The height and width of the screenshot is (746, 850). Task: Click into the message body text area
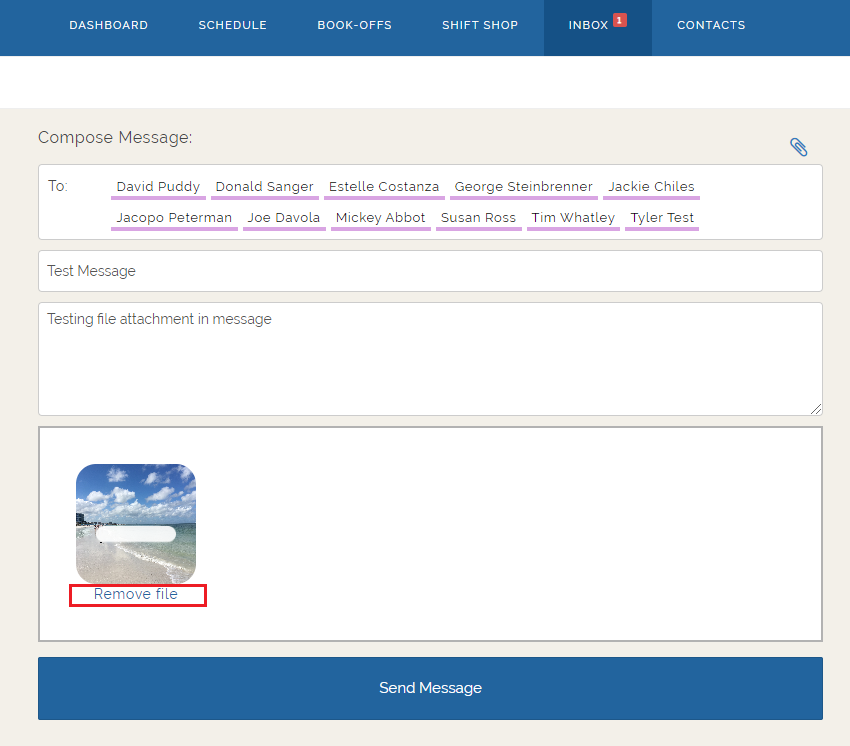click(x=430, y=360)
